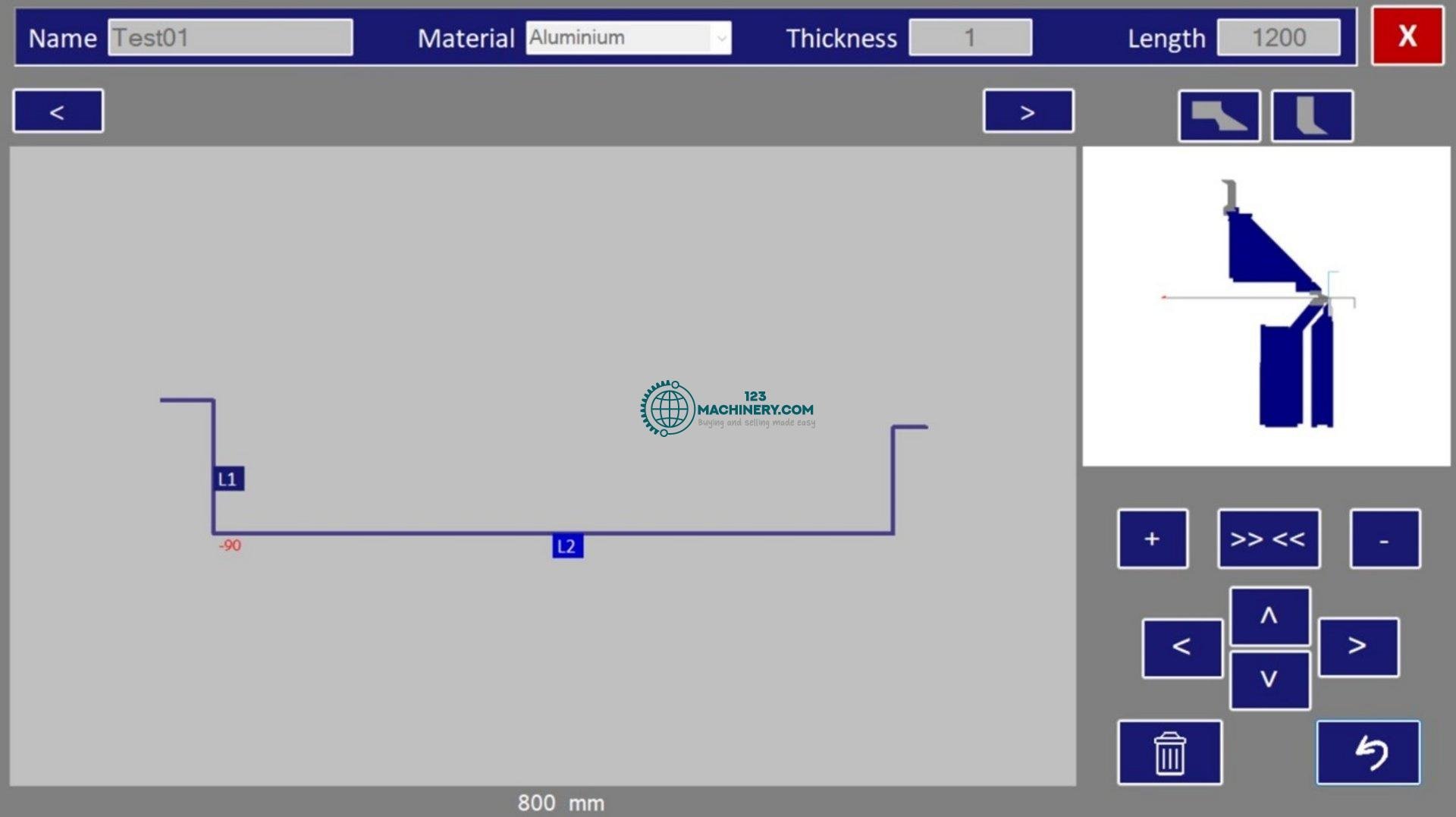Click the lower tool profile icon
This screenshot has height=817, width=1456.
(1311, 116)
